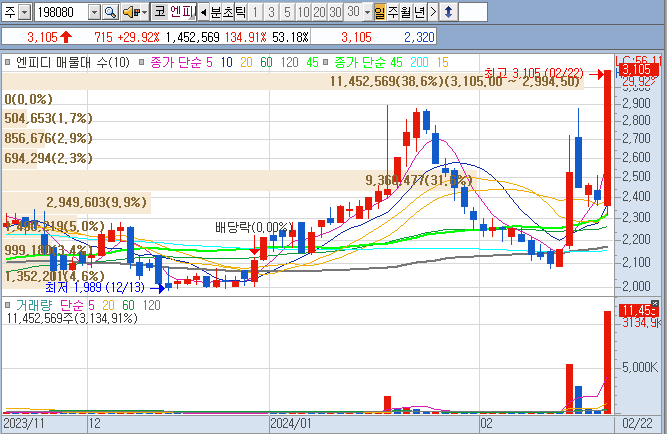Click the square marker beside 엔피디 매물대
The height and width of the screenshot is (434, 667).
(7, 63)
